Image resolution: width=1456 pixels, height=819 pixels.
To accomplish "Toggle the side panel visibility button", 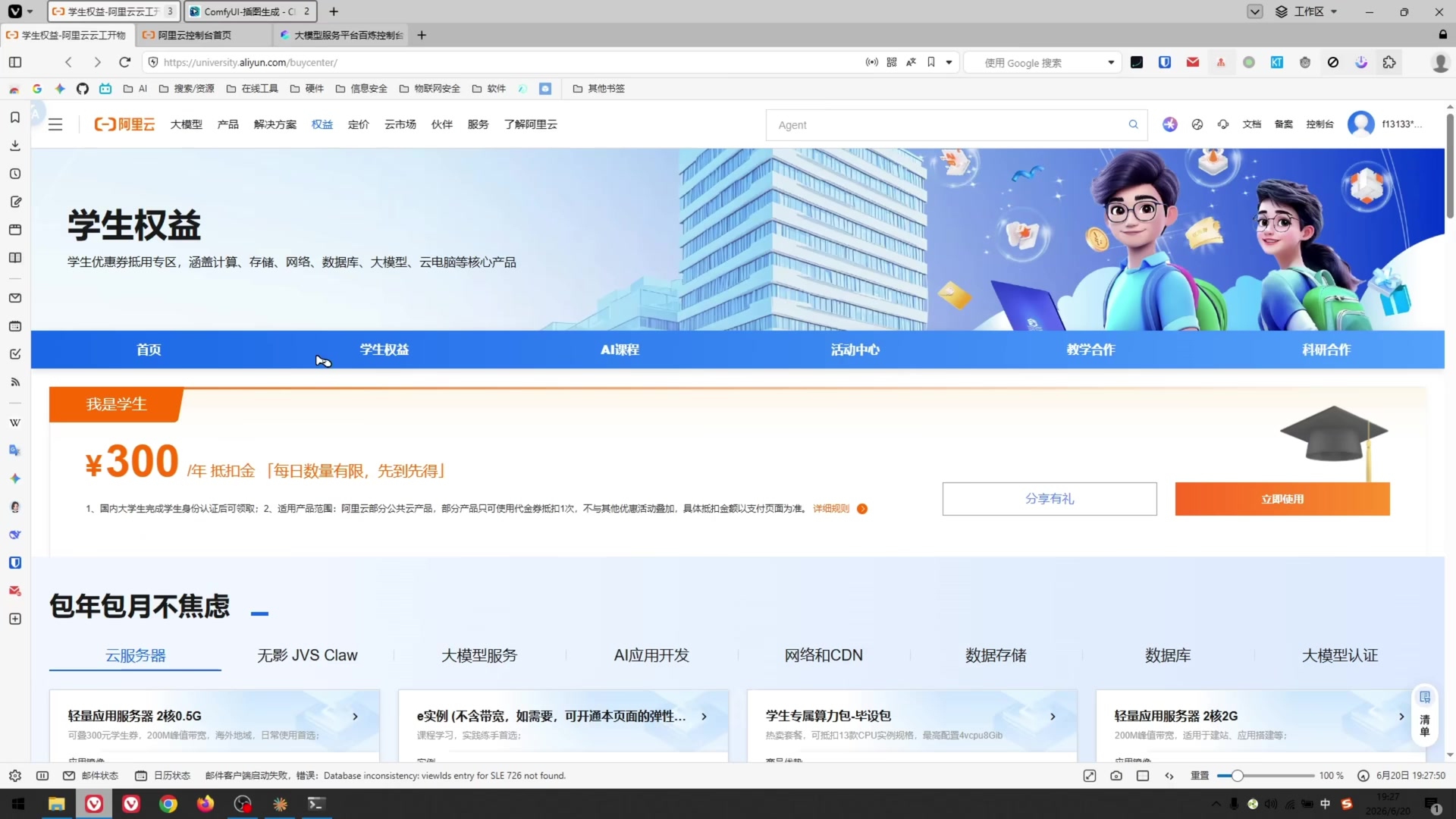I will point(15,62).
